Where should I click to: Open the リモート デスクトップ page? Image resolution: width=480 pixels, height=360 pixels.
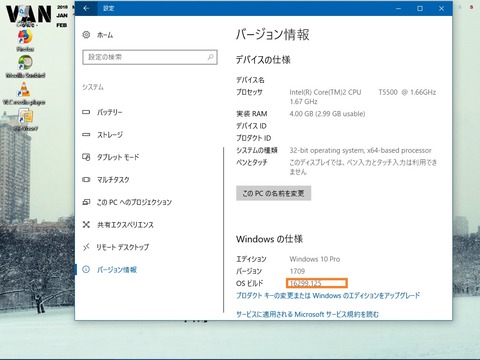[123, 247]
